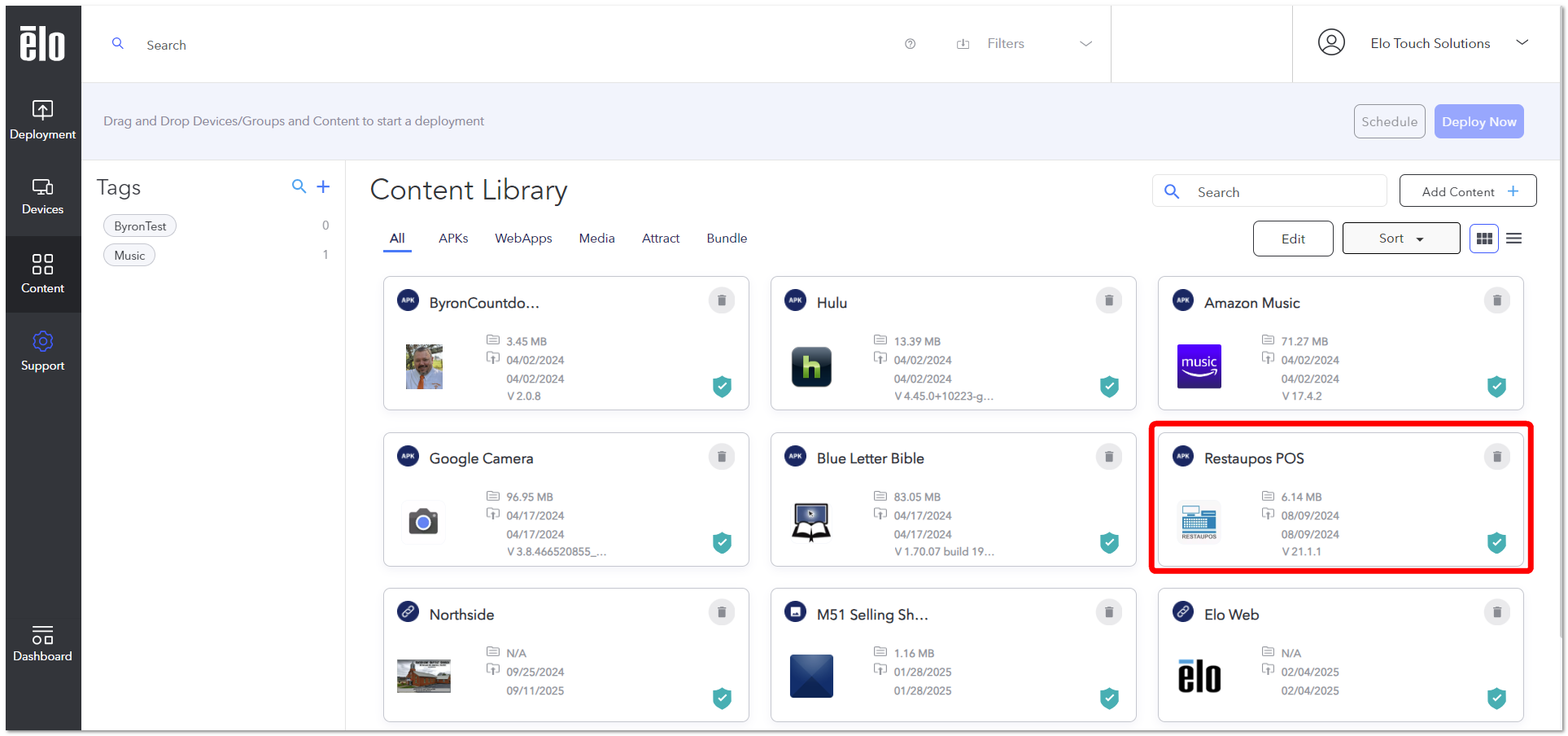This screenshot has width=1568, height=736.
Task: Switch to the WebApps tab
Action: (523, 239)
